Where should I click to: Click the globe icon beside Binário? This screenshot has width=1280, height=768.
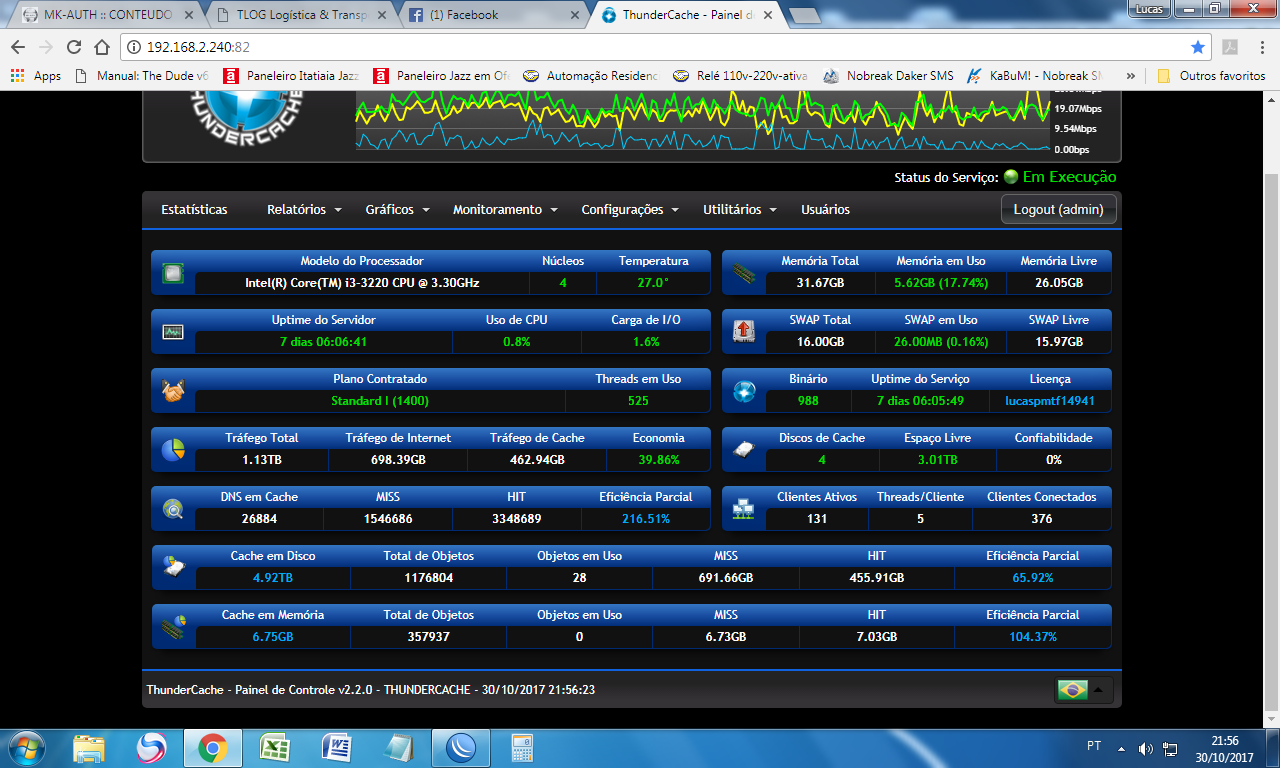tap(744, 391)
